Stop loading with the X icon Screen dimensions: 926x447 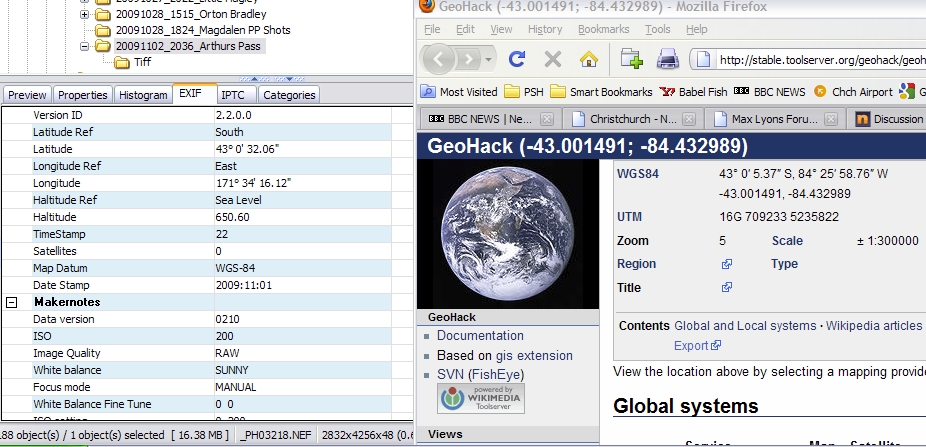(x=553, y=59)
